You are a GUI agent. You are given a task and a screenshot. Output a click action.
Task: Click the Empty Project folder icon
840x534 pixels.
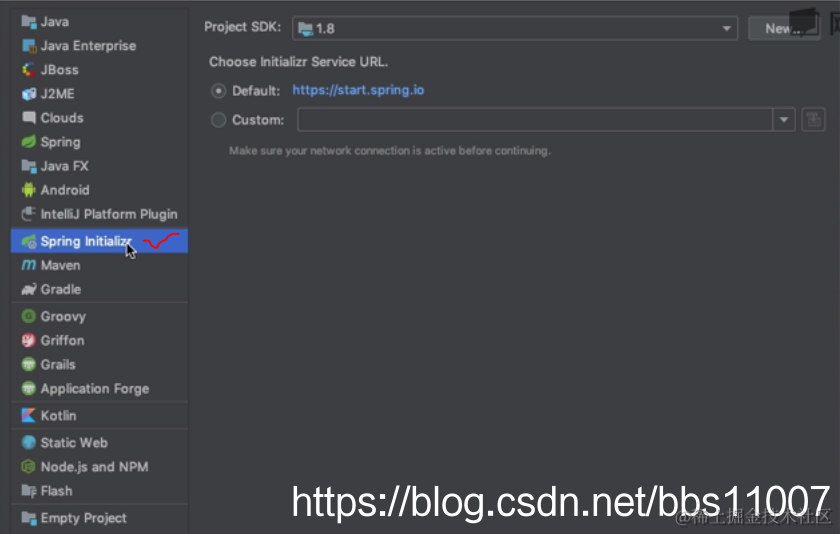28,518
